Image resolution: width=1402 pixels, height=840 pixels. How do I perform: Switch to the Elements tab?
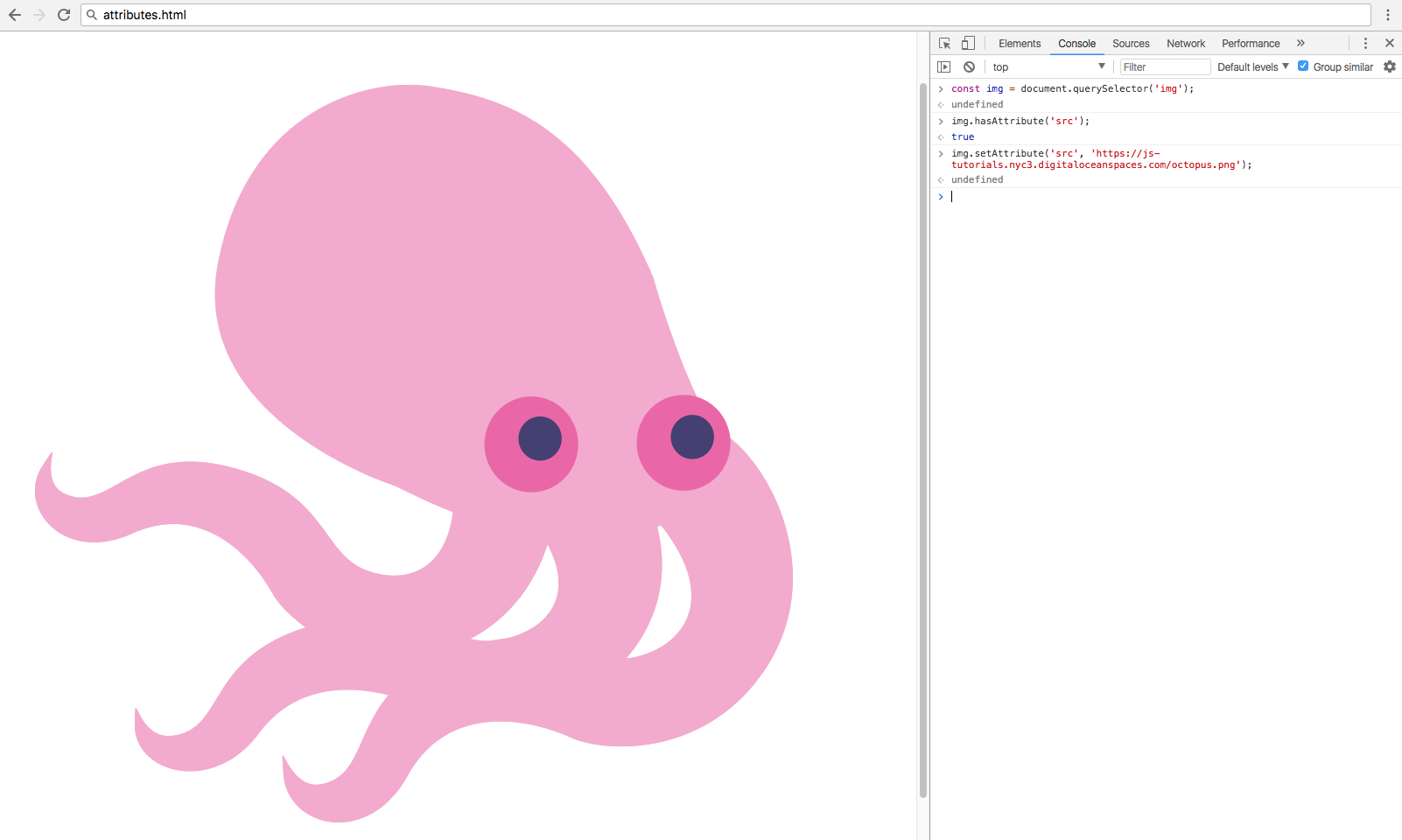pos(1020,43)
